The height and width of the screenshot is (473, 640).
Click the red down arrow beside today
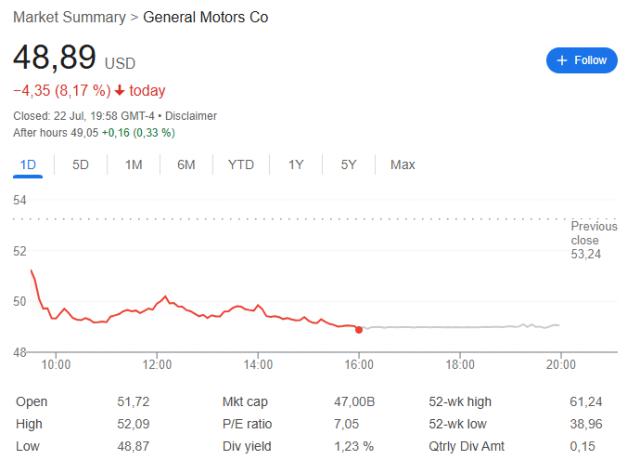point(120,90)
